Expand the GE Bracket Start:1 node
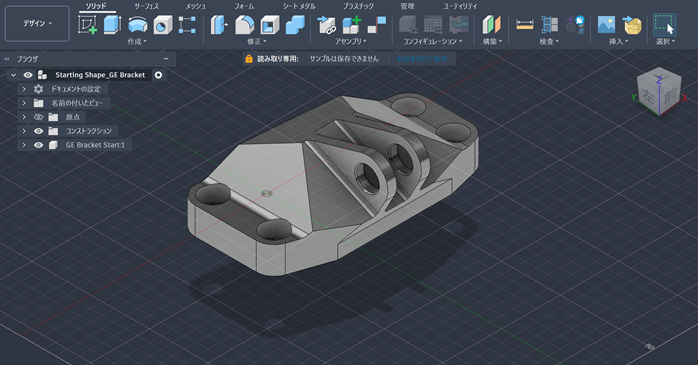 tap(24, 145)
